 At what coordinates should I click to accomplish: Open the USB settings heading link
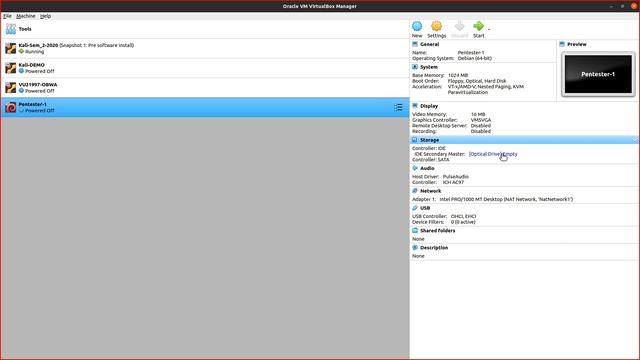(425, 208)
